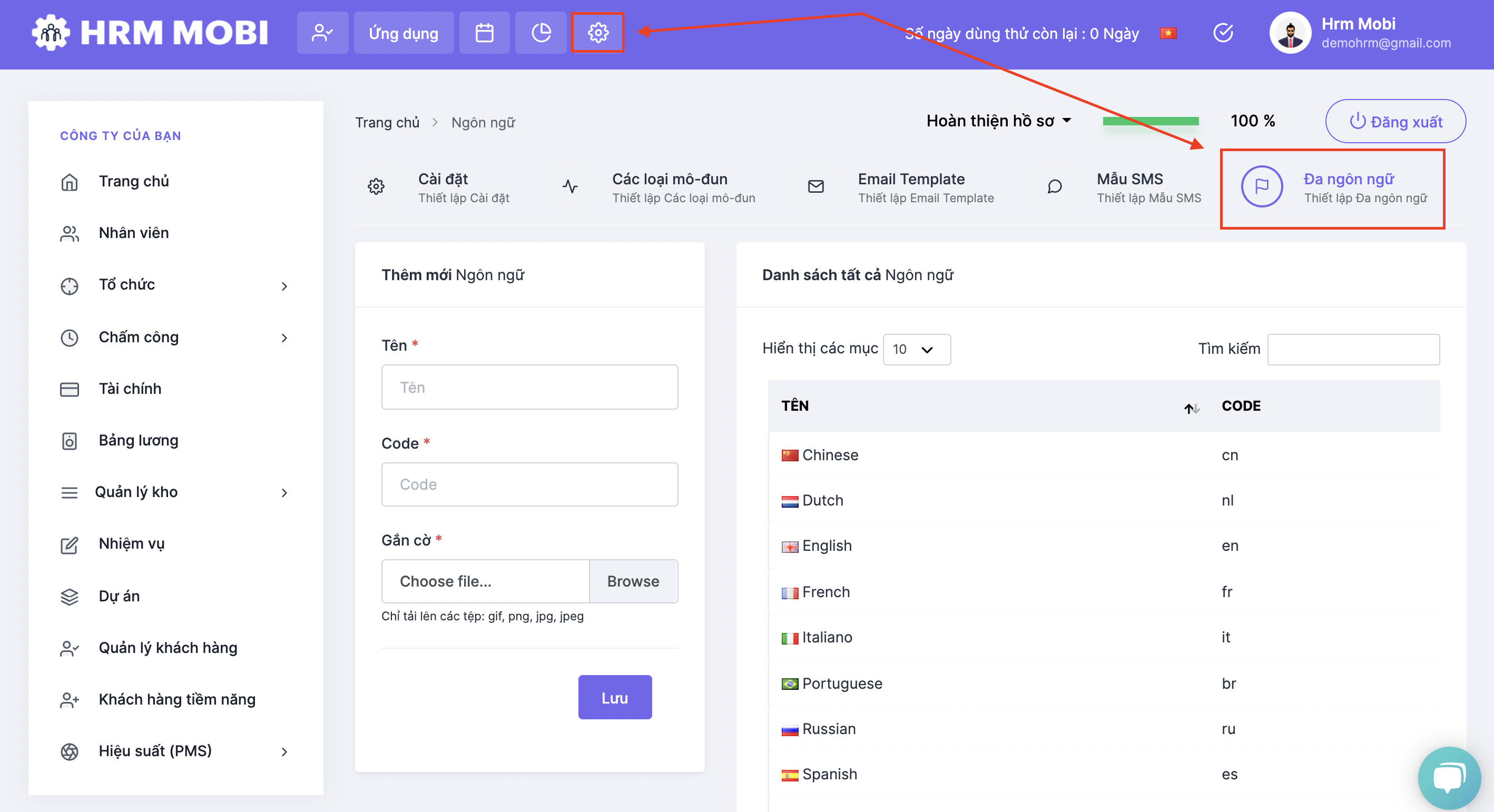Screen dimensions: 1494x812
Task: Open the calendar icon in header
Action: pos(484,33)
